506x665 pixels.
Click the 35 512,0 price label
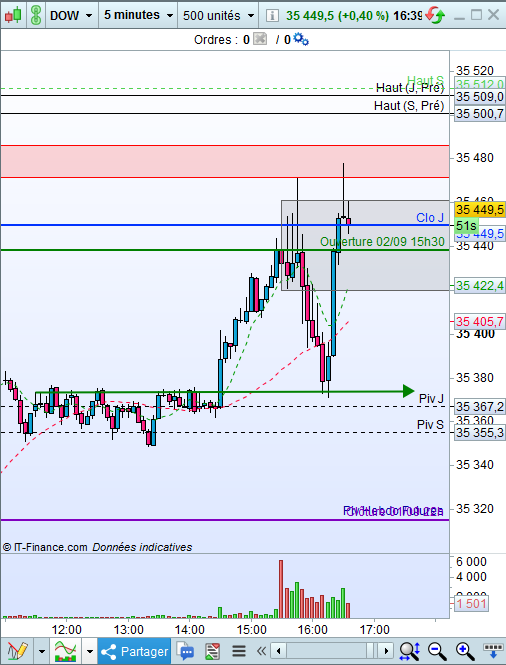(x=480, y=84)
